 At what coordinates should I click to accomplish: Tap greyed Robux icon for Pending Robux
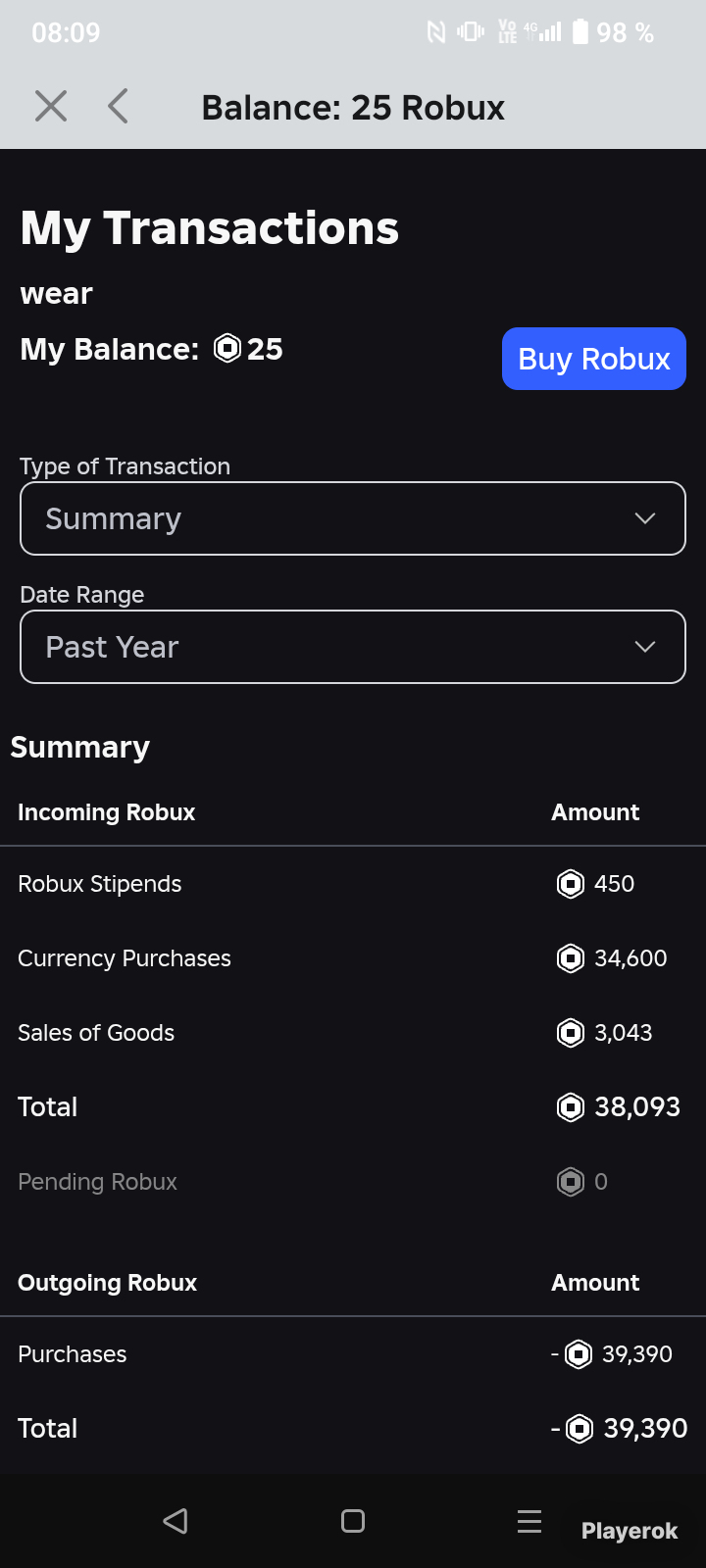click(571, 1182)
